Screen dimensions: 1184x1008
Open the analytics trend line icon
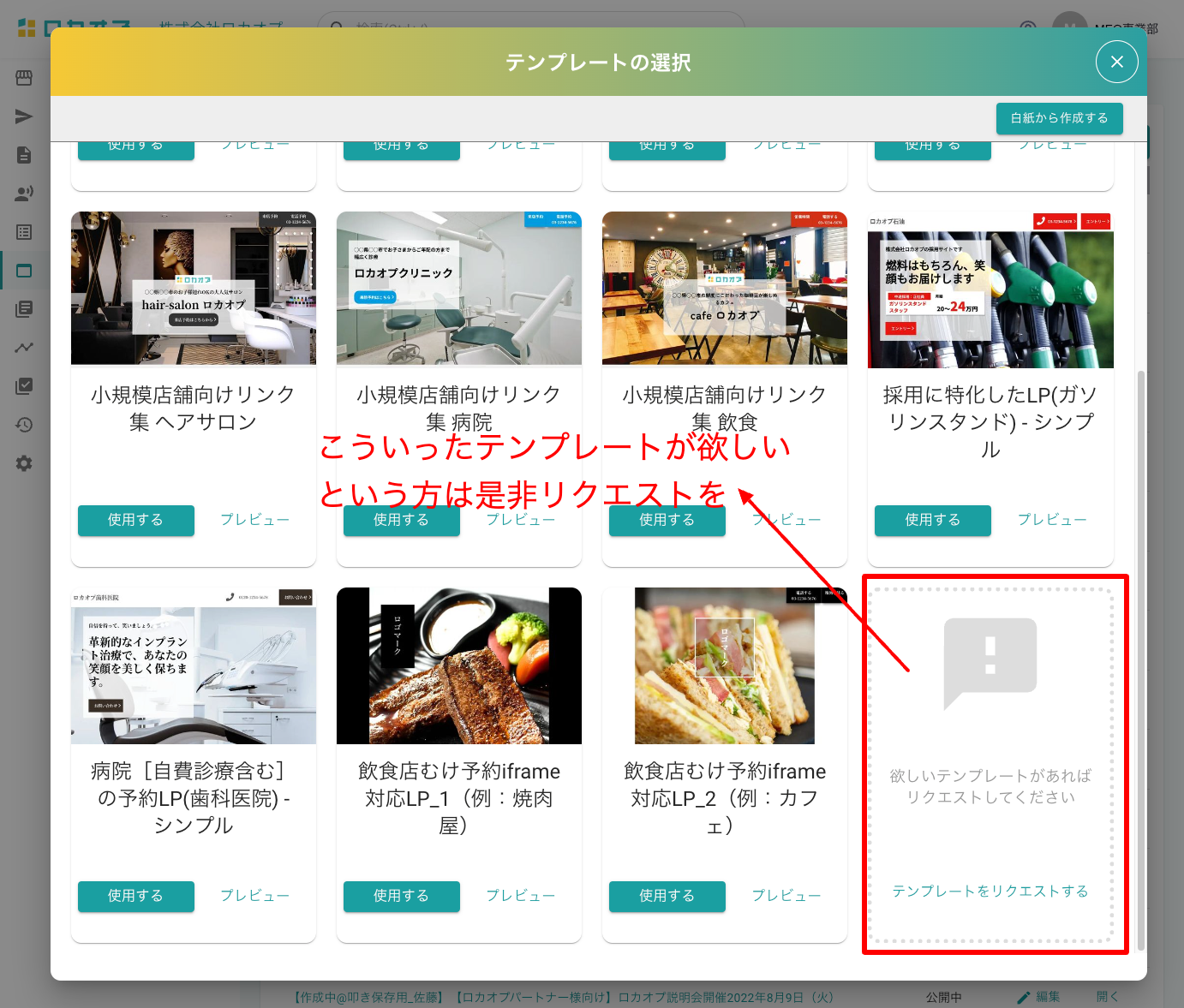coord(24,348)
